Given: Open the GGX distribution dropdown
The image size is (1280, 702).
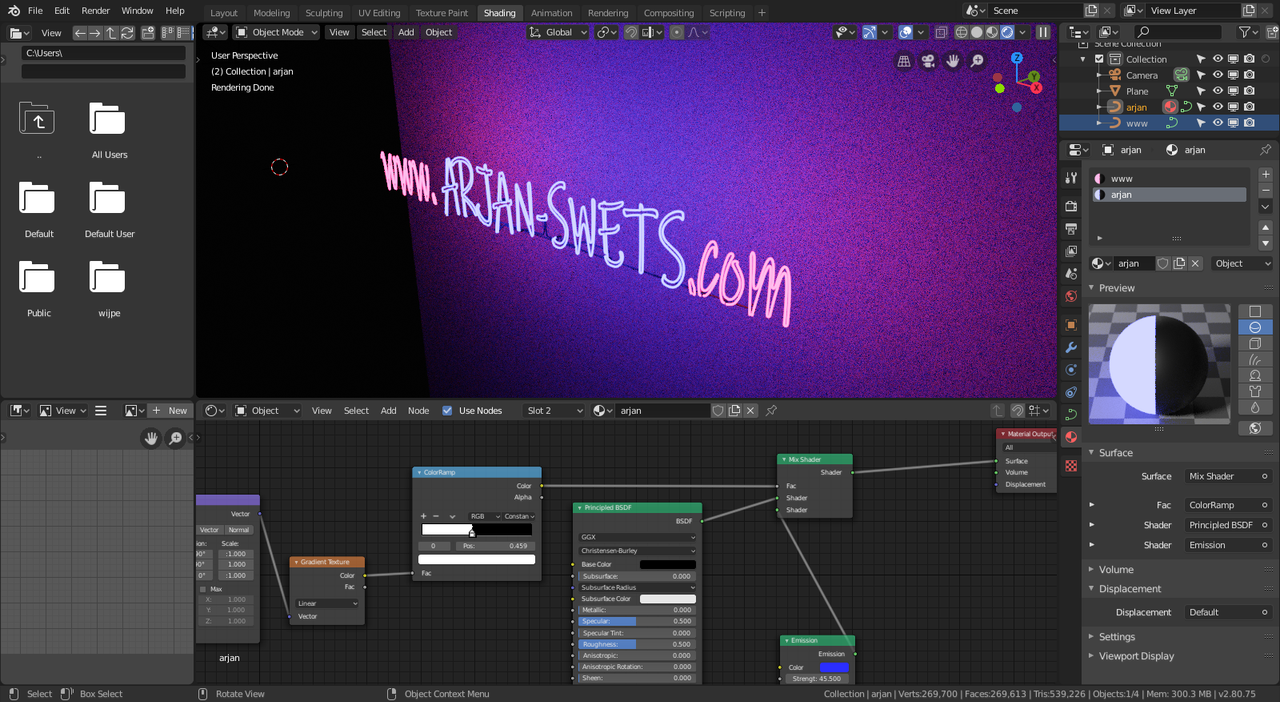Looking at the screenshot, I should (637, 537).
